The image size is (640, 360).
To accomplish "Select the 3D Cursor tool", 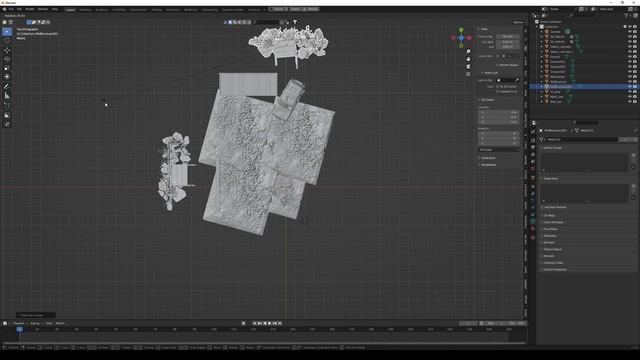I will click(7, 40).
